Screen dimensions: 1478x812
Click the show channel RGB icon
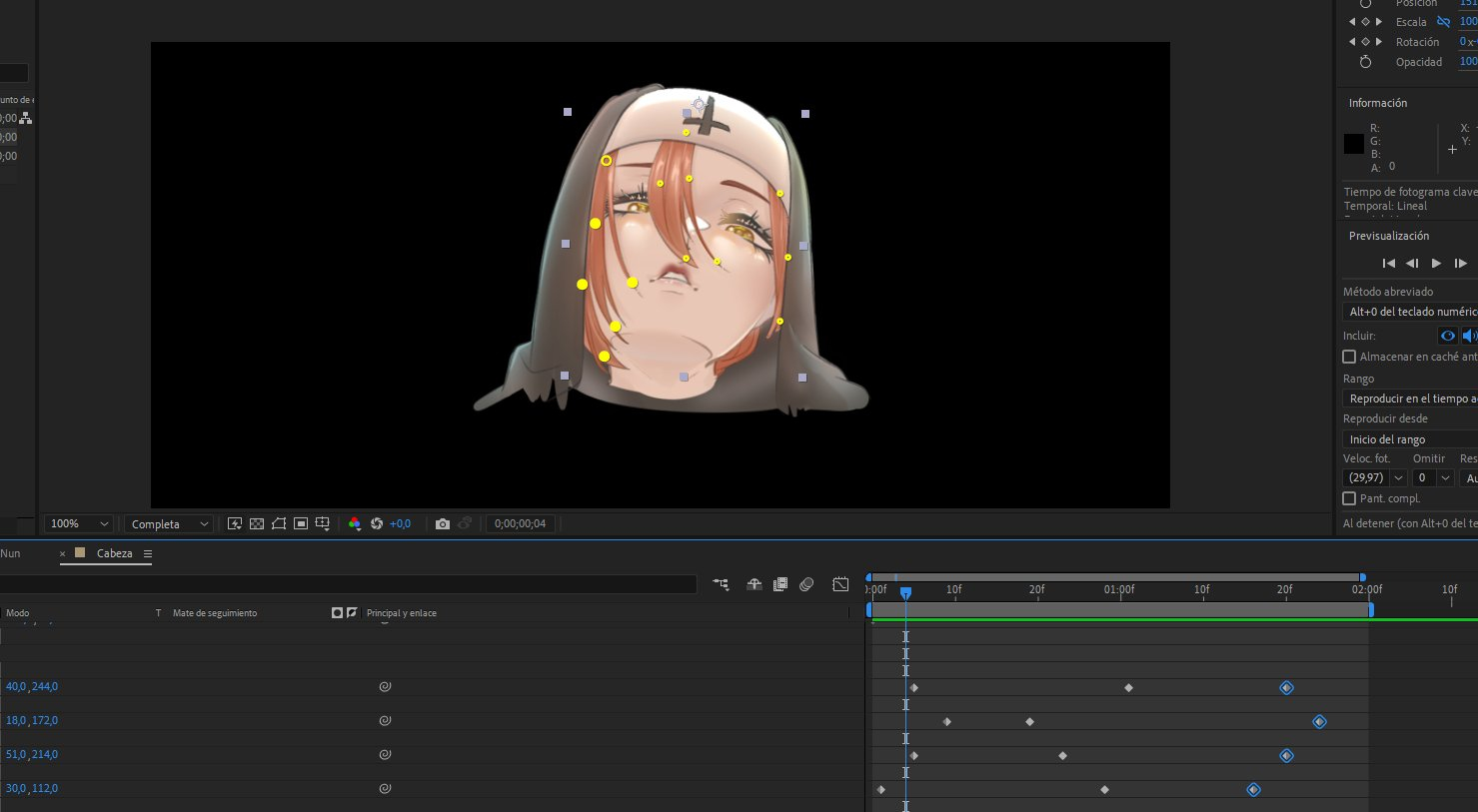[354, 523]
